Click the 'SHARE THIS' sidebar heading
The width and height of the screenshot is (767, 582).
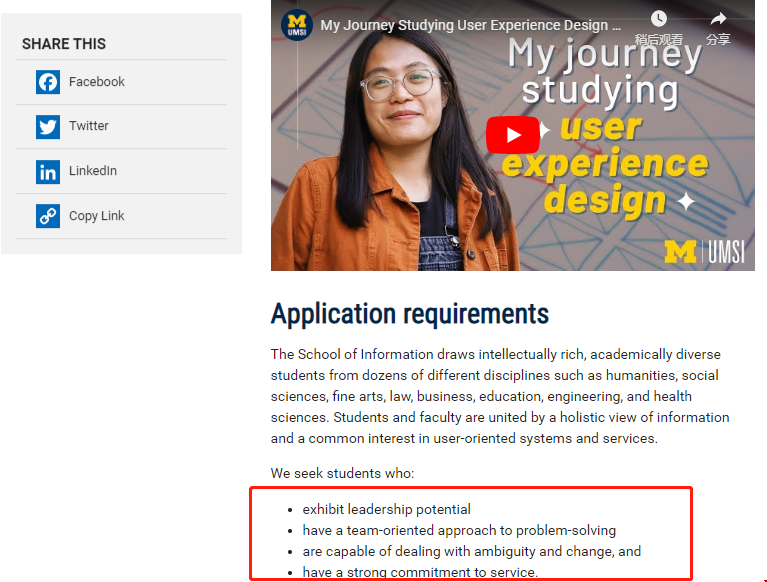(64, 44)
